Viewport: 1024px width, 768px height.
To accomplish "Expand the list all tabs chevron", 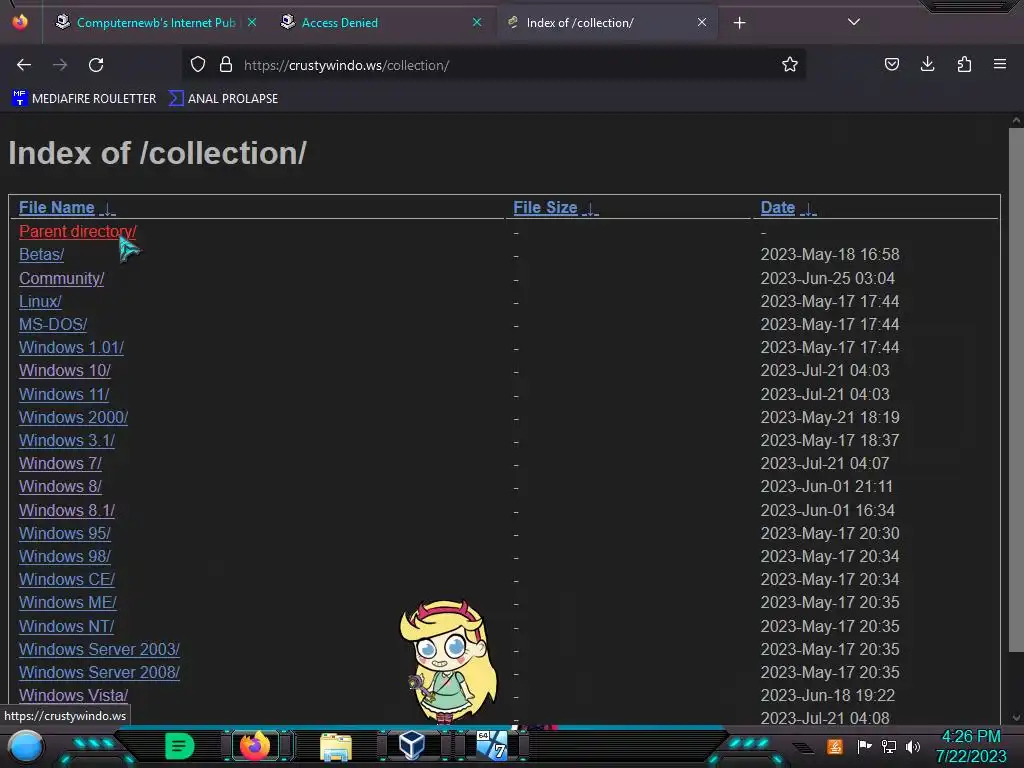I will pyautogui.click(x=854, y=22).
